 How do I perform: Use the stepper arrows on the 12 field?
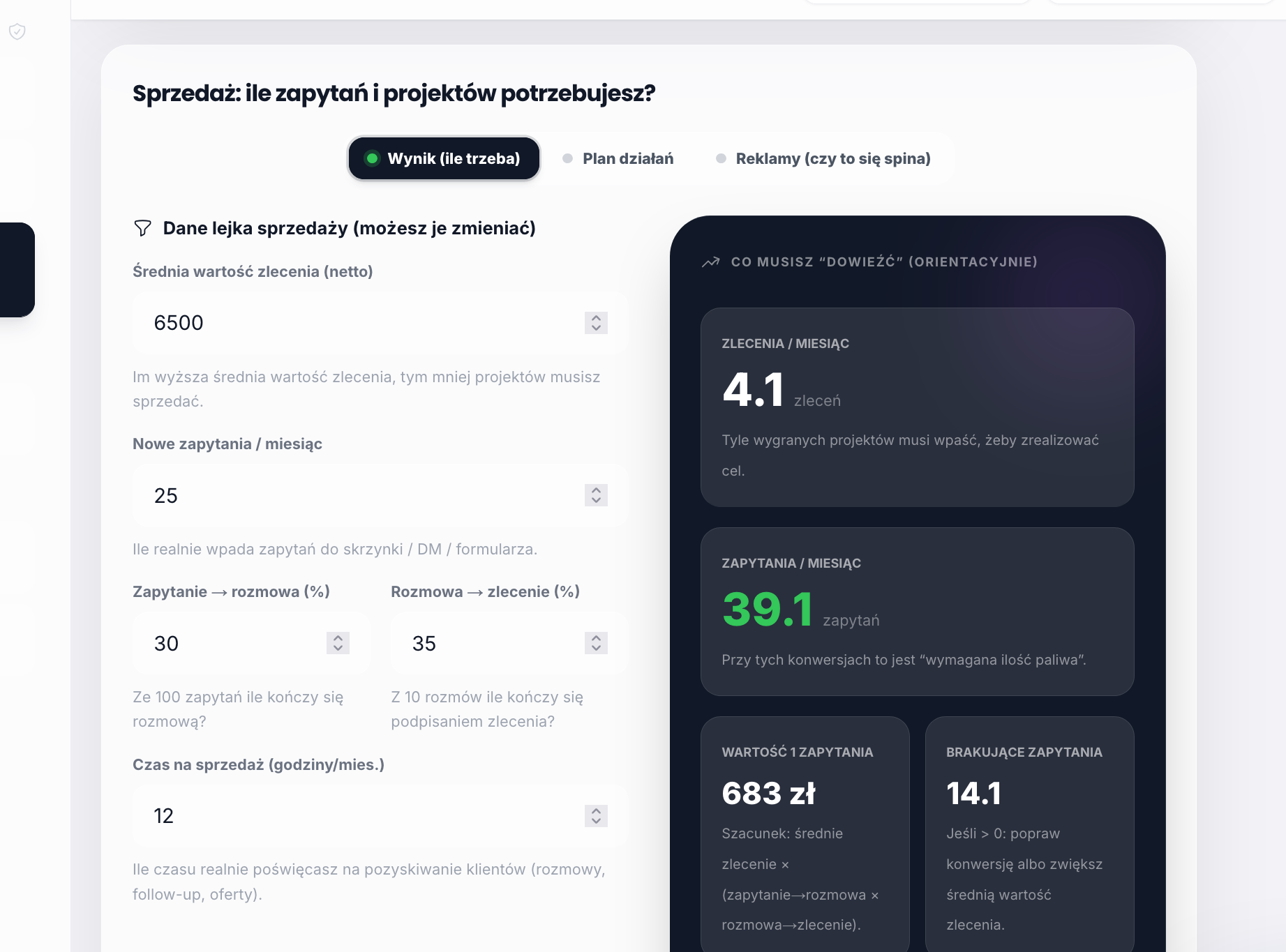[x=596, y=816]
